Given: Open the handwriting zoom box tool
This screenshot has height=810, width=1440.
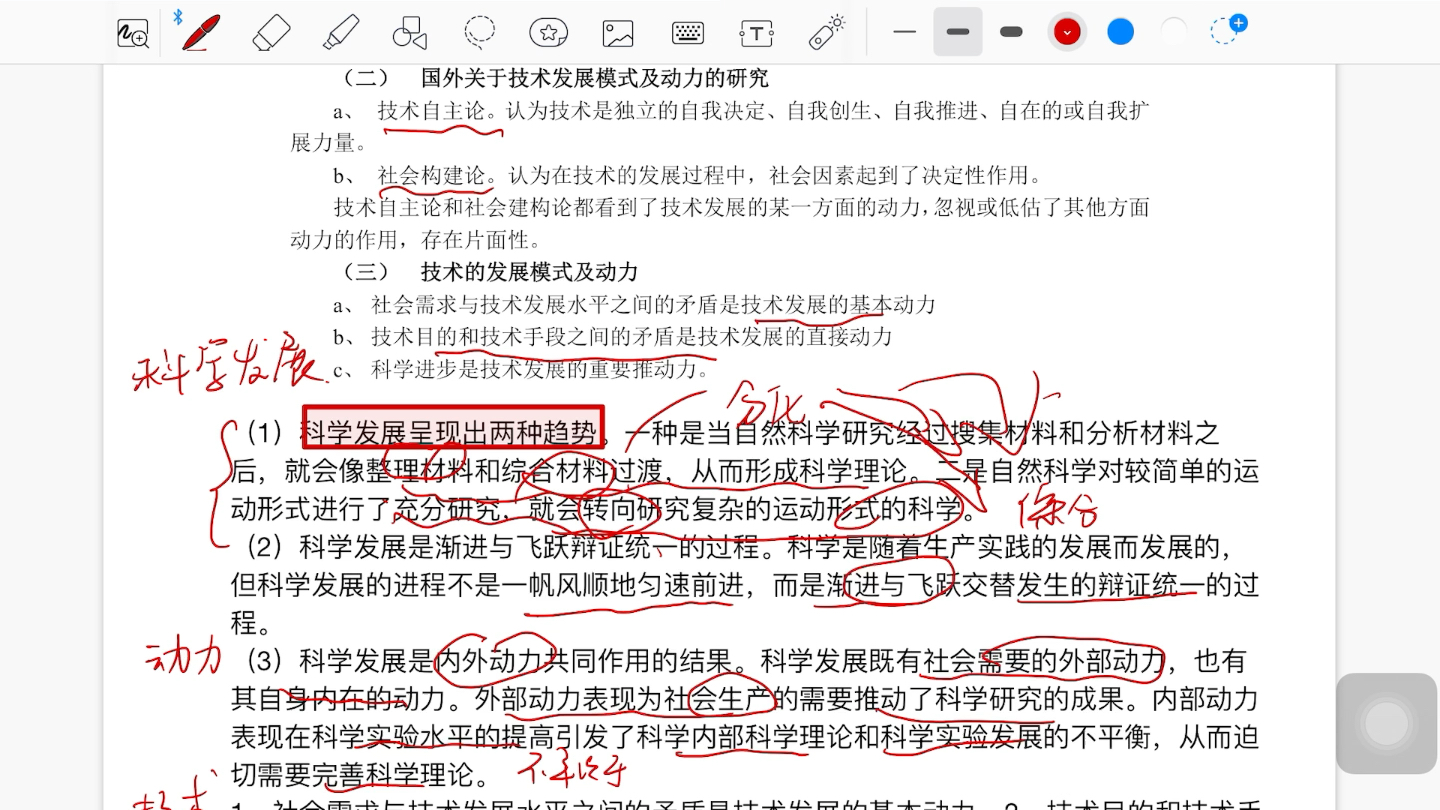Looking at the screenshot, I should pyautogui.click(x=132, y=33).
